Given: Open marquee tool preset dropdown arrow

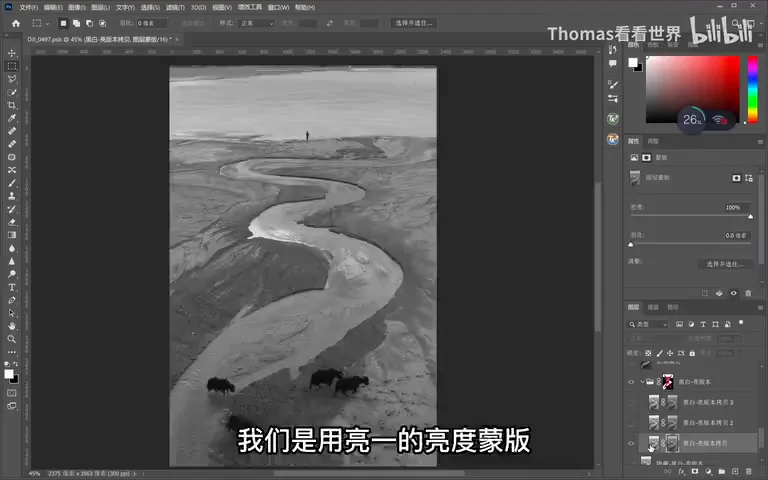Looking at the screenshot, I should (x=48, y=24).
